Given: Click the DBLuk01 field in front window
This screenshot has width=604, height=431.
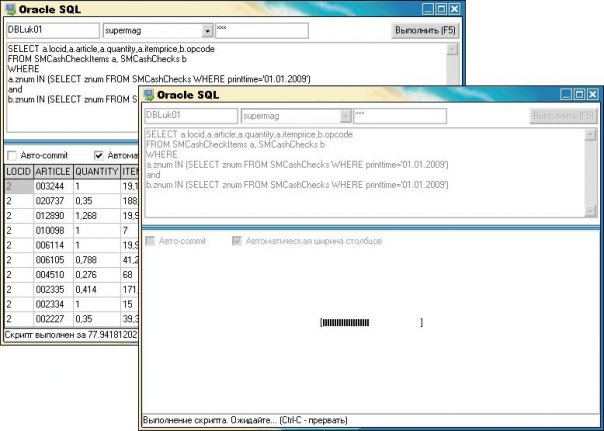Looking at the screenshot, I should [x=191, y=116].
